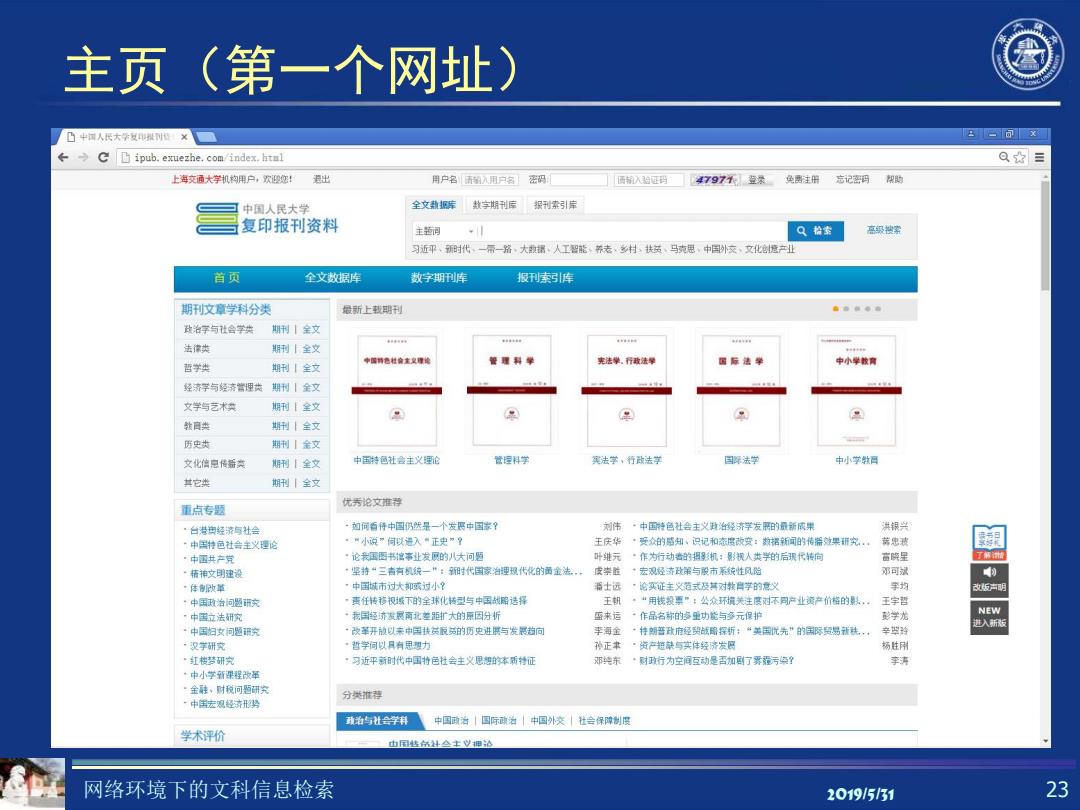This screenshot has width=1080, height=810.
Task: Click the 国际政治 subcategory link
Action: point(499,720)
